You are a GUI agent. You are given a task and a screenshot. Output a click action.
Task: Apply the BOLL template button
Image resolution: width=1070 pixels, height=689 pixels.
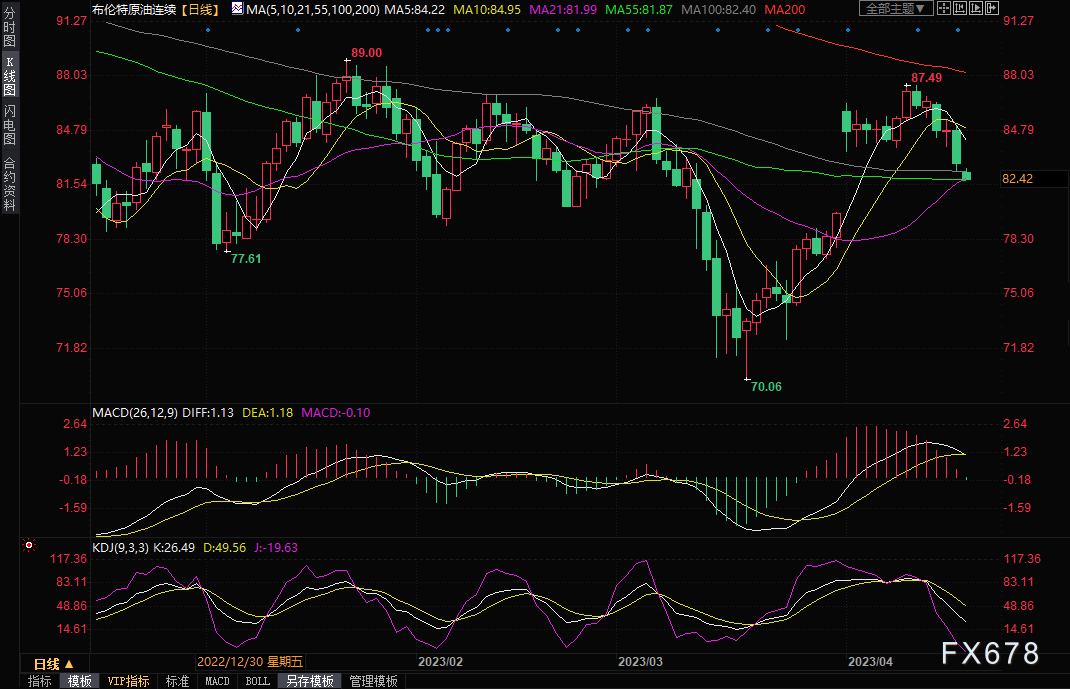click(258, 681)
